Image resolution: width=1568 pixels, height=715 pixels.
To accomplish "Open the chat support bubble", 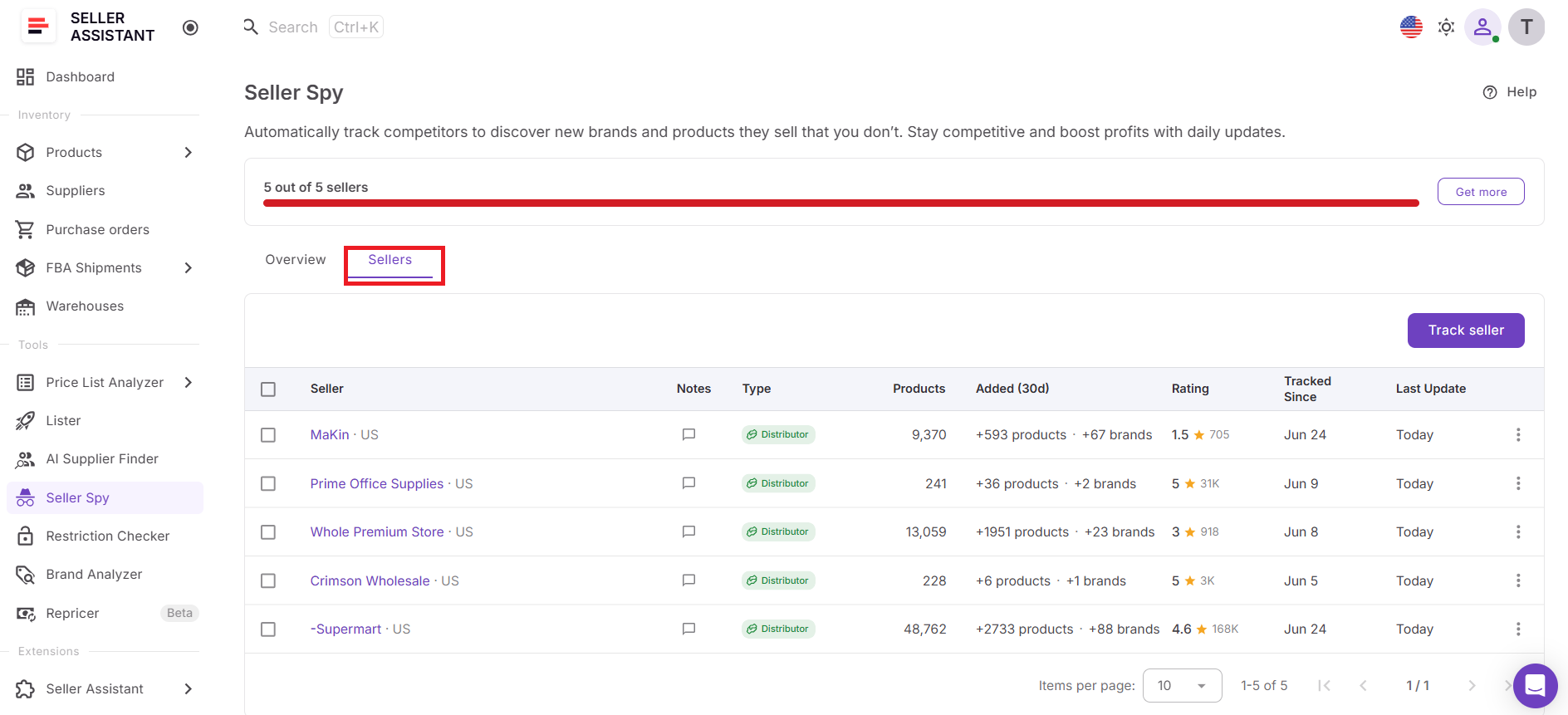I will 1535,686.
